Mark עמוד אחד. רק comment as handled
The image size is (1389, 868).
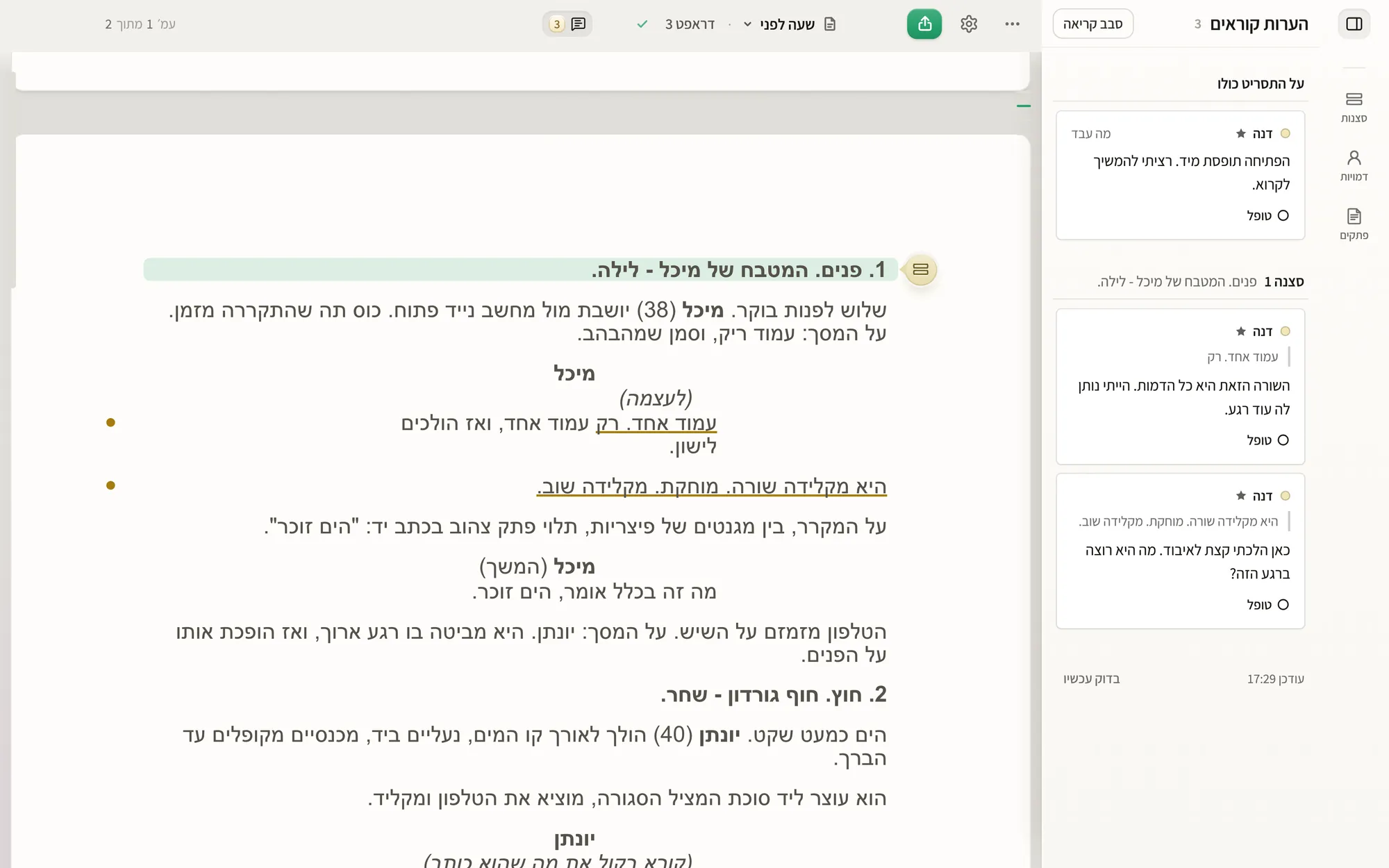pyautogui.click(x=1268, y=440)
